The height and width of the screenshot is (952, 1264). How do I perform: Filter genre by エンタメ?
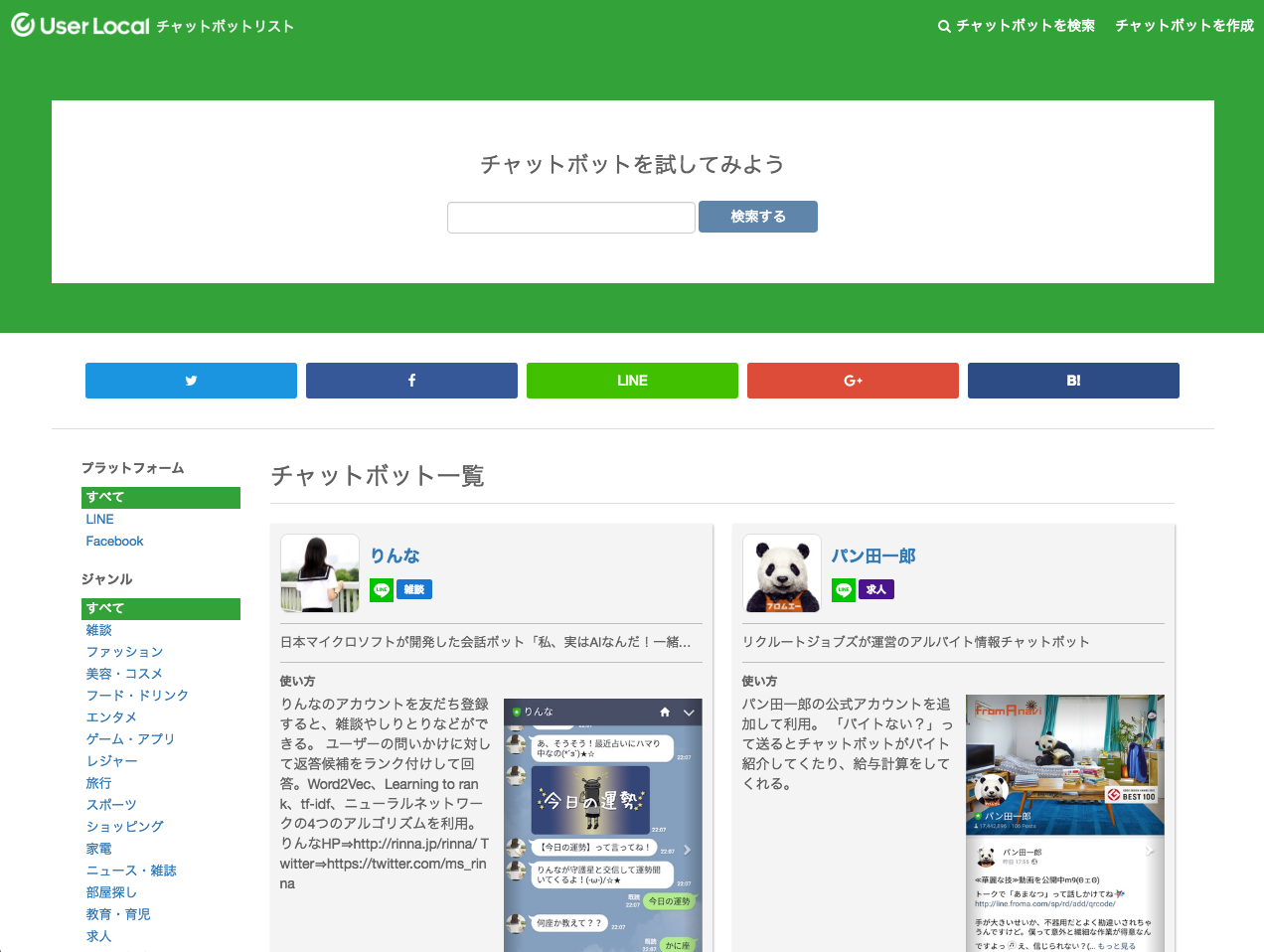pos(111,717)
